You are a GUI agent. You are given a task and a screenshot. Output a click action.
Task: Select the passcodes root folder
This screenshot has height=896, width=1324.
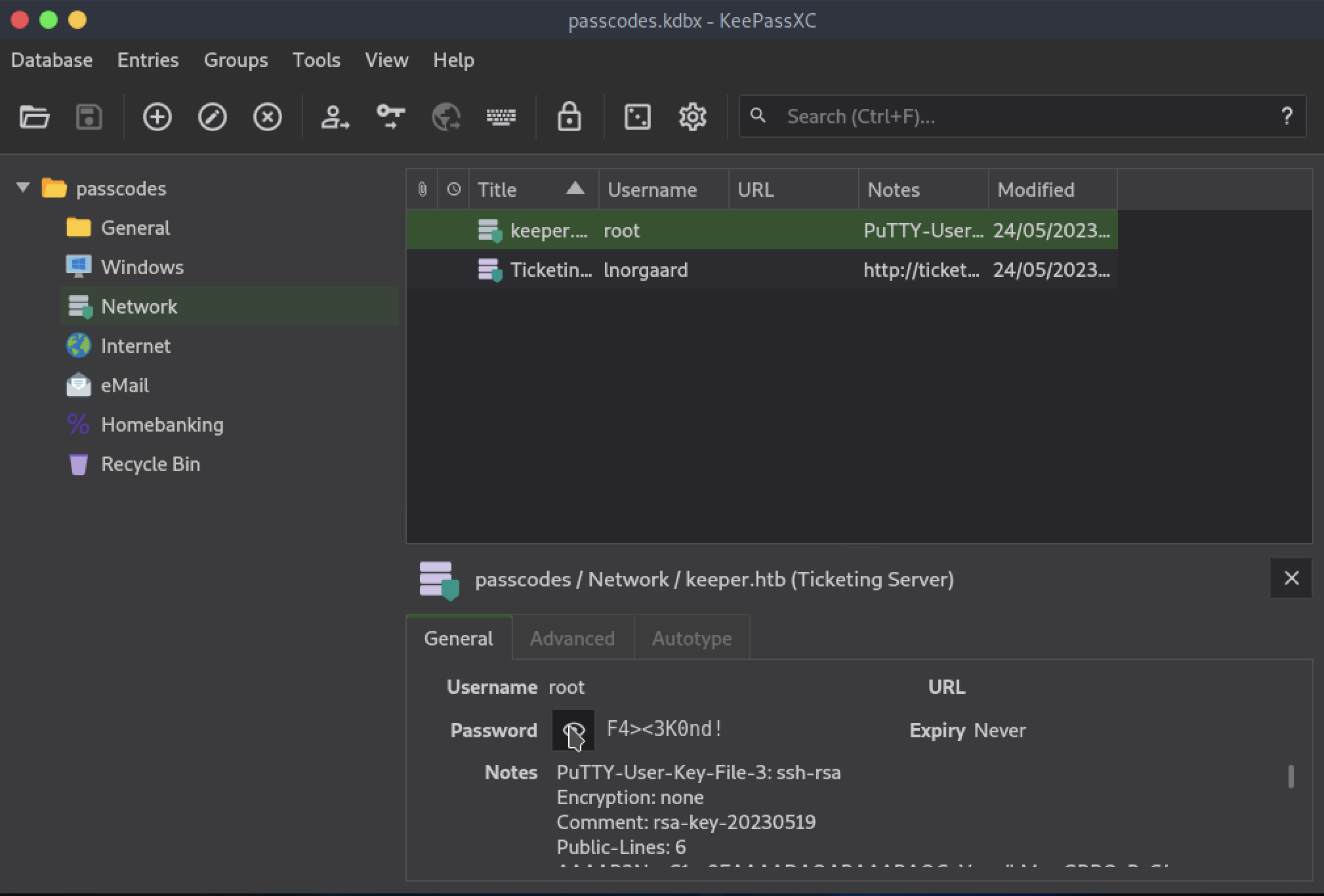[x=121, y=189]
